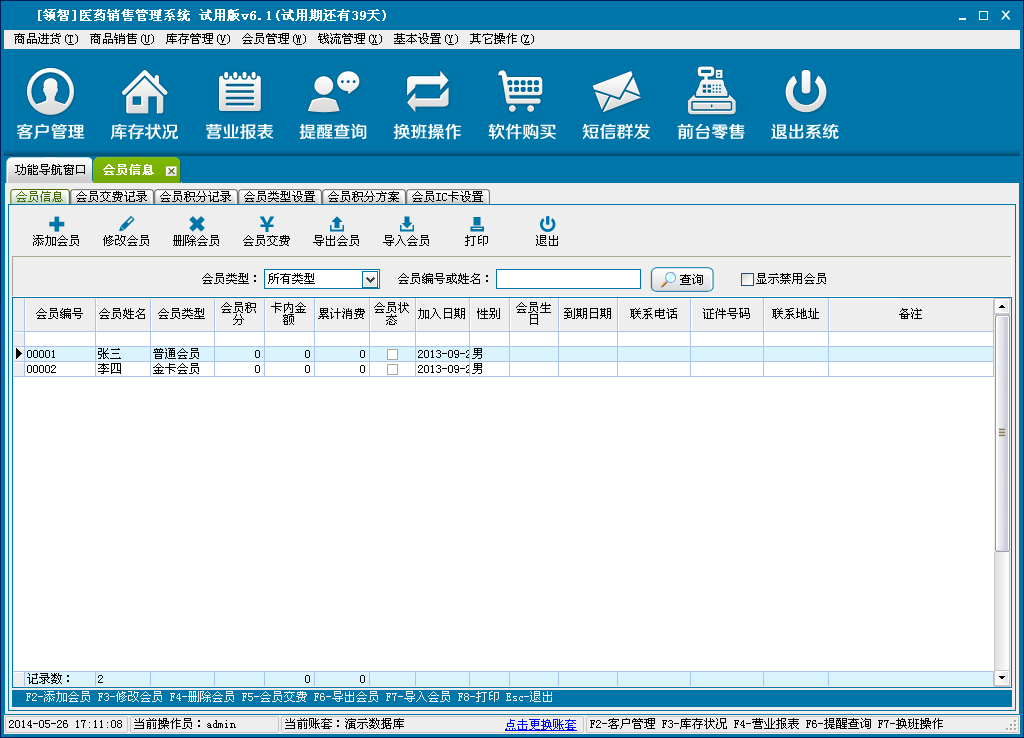Click the 查询 search button
The height and width of the screenshot is (738, 1024).
click(682, 279)
